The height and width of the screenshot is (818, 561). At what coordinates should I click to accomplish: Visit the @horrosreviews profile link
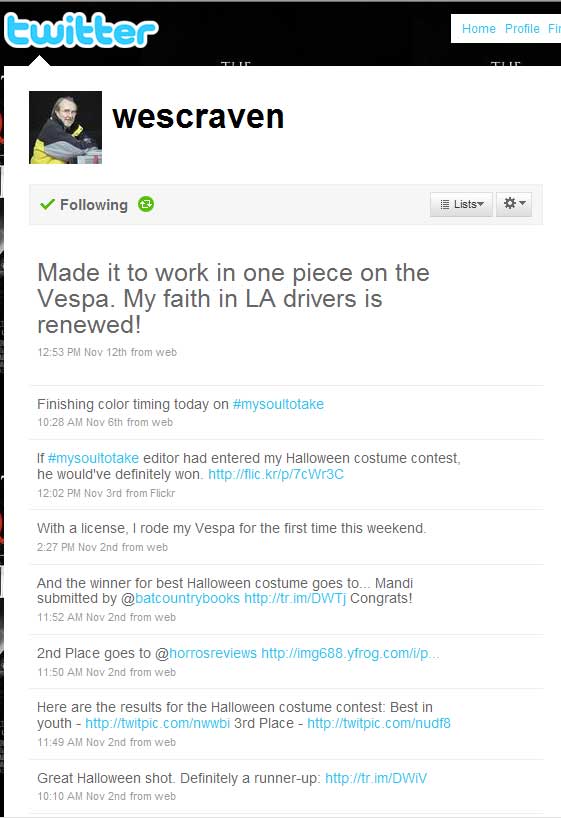click(x=212, y=653)
